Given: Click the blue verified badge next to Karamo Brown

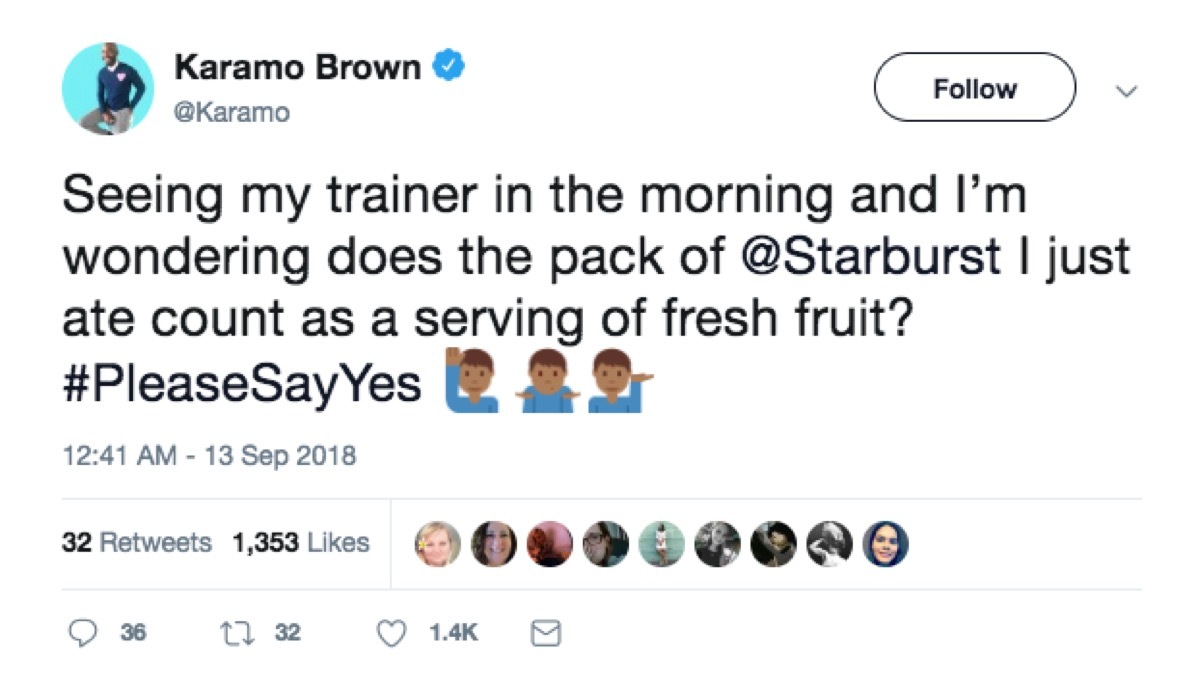Looking at the screenshot, I should [446, 64].
